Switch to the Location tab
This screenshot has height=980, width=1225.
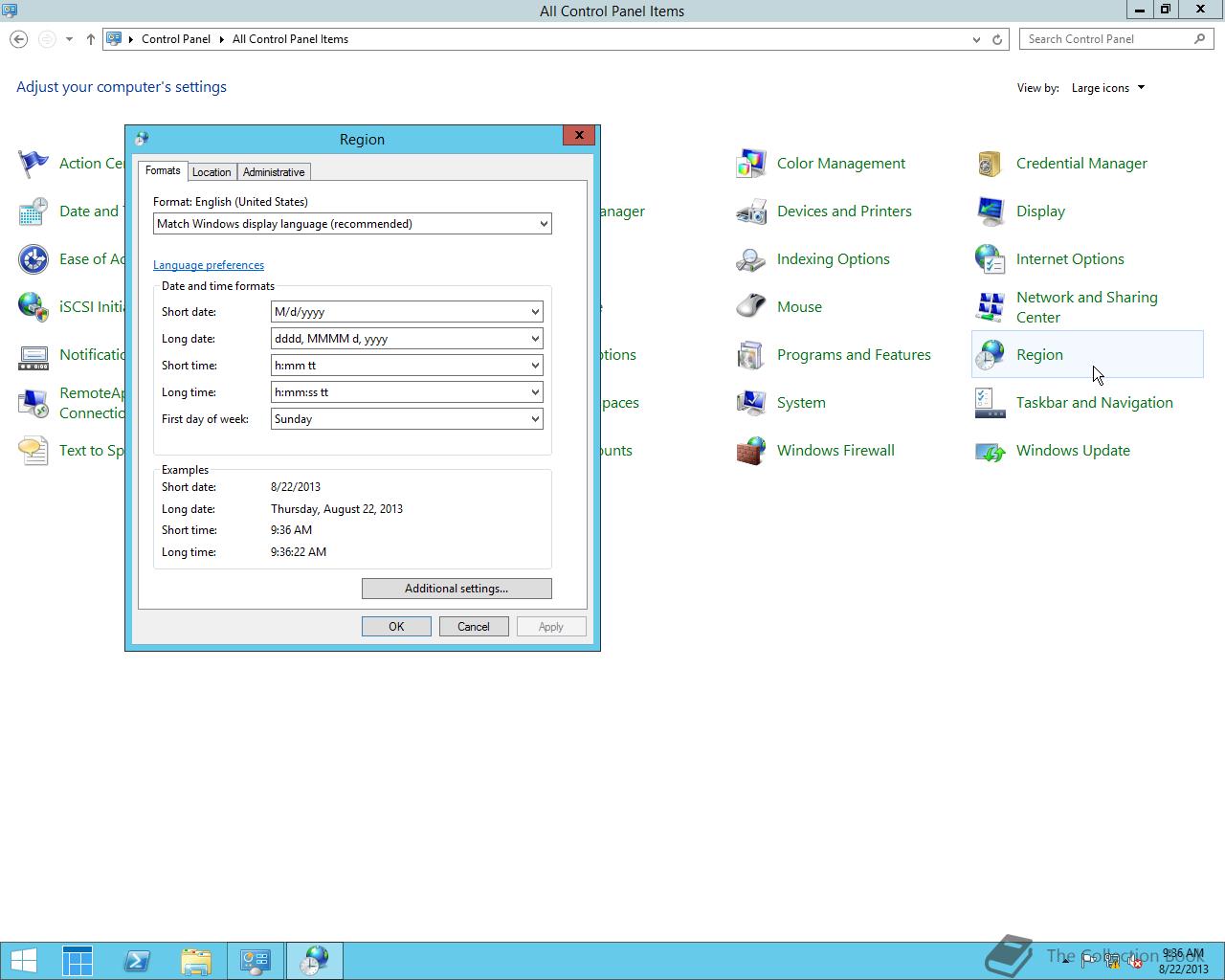point(212,172)
